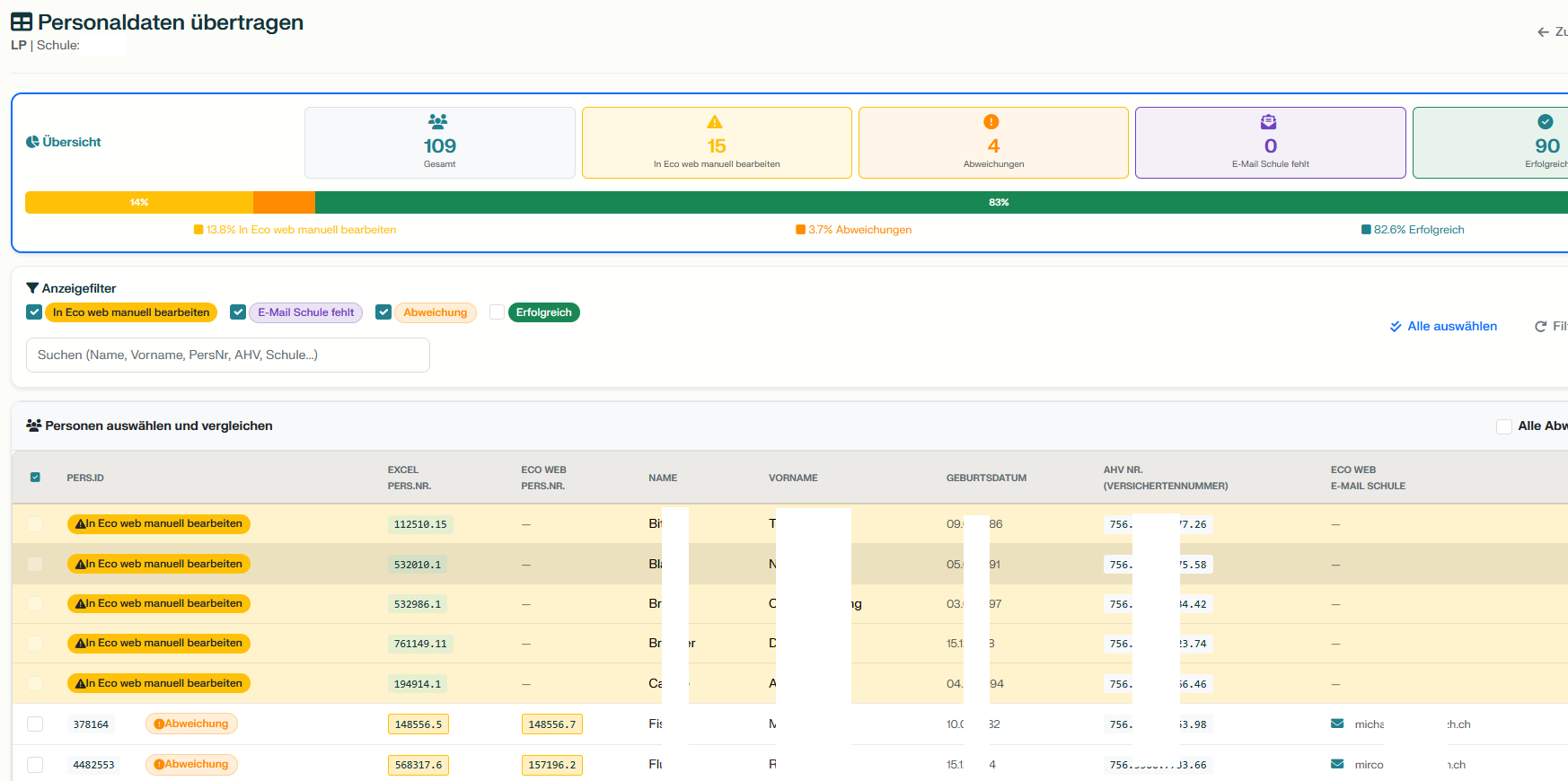Click the Übersicht pie chart icon
This screenshot has height=781, width=1568.
coord(32,142)
